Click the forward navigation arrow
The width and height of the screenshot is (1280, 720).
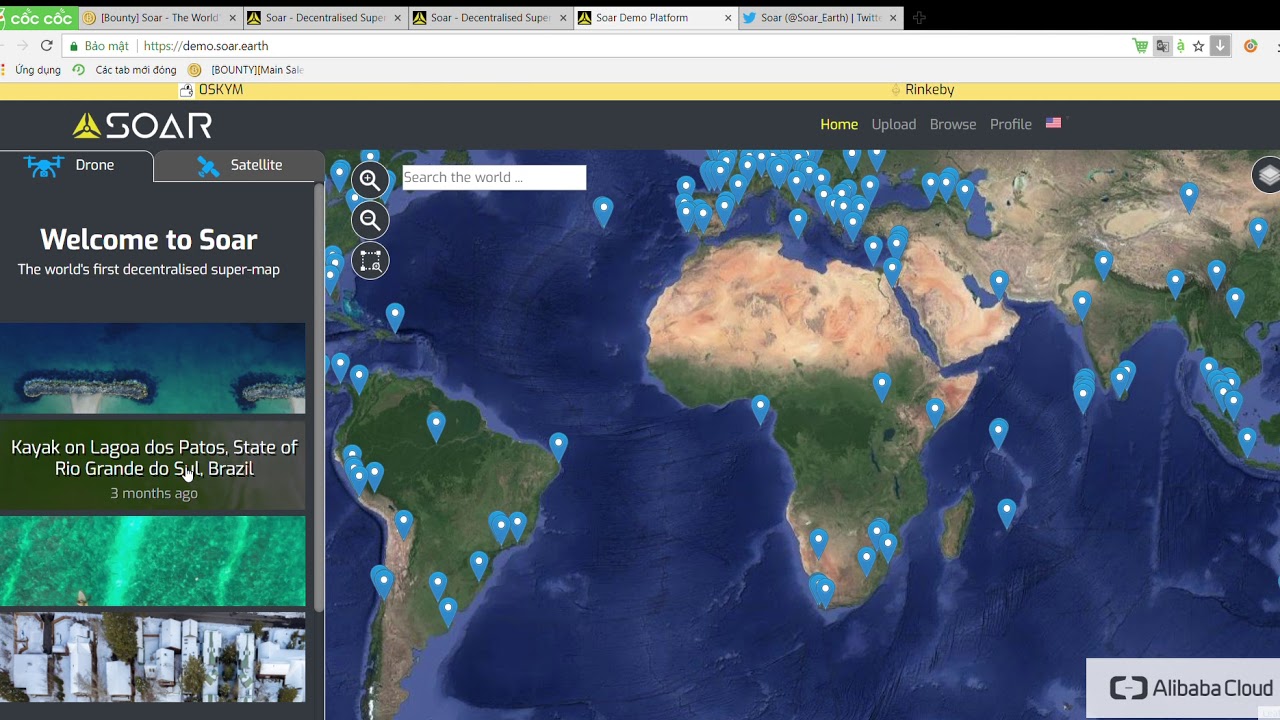point(22,46)
